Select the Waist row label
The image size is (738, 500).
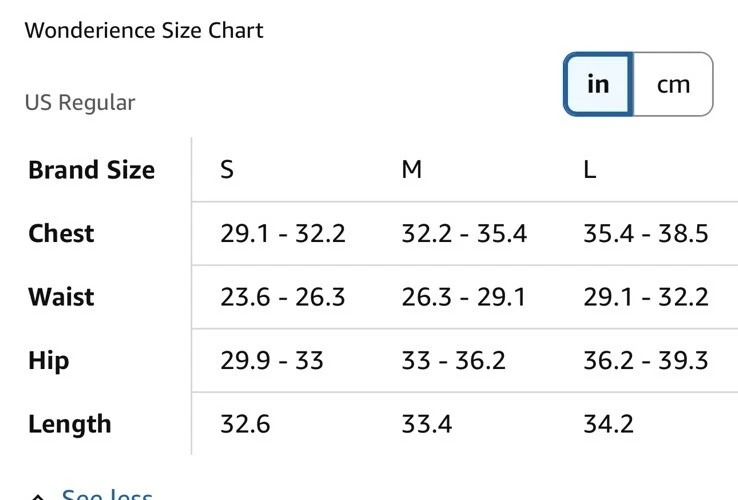(61, 297)
